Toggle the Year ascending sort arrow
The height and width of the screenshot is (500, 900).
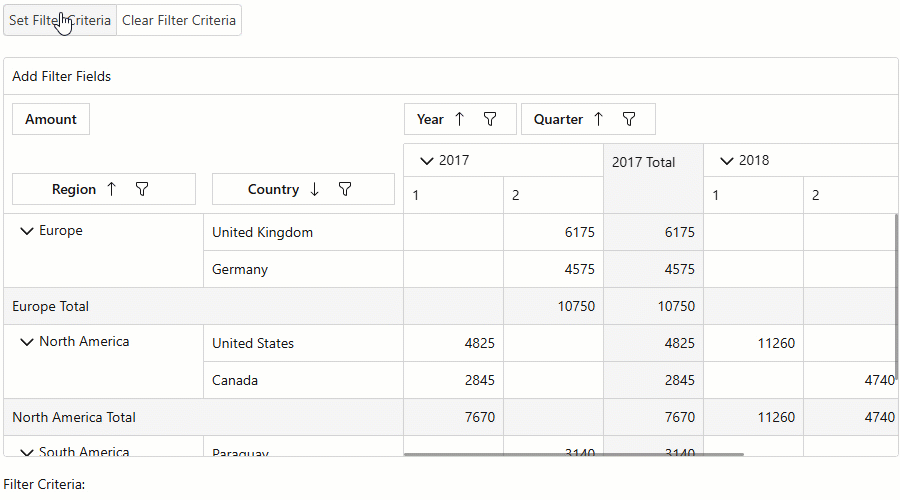click(x=460, y=119)
